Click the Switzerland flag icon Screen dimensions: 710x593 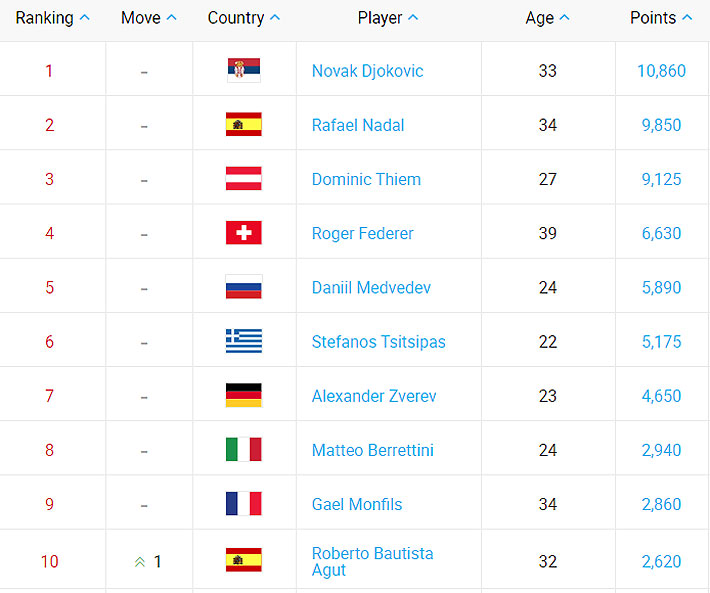pos(244,233)
